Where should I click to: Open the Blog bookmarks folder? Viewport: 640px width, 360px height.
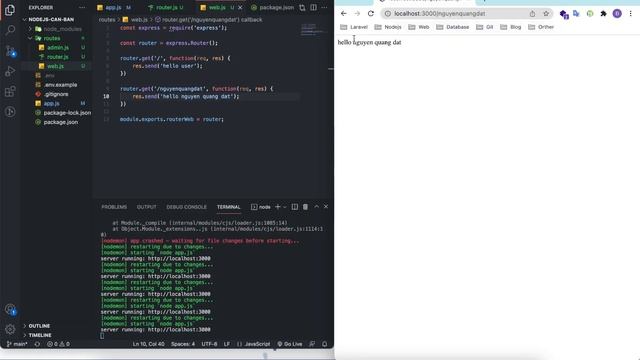pos(511,27)
